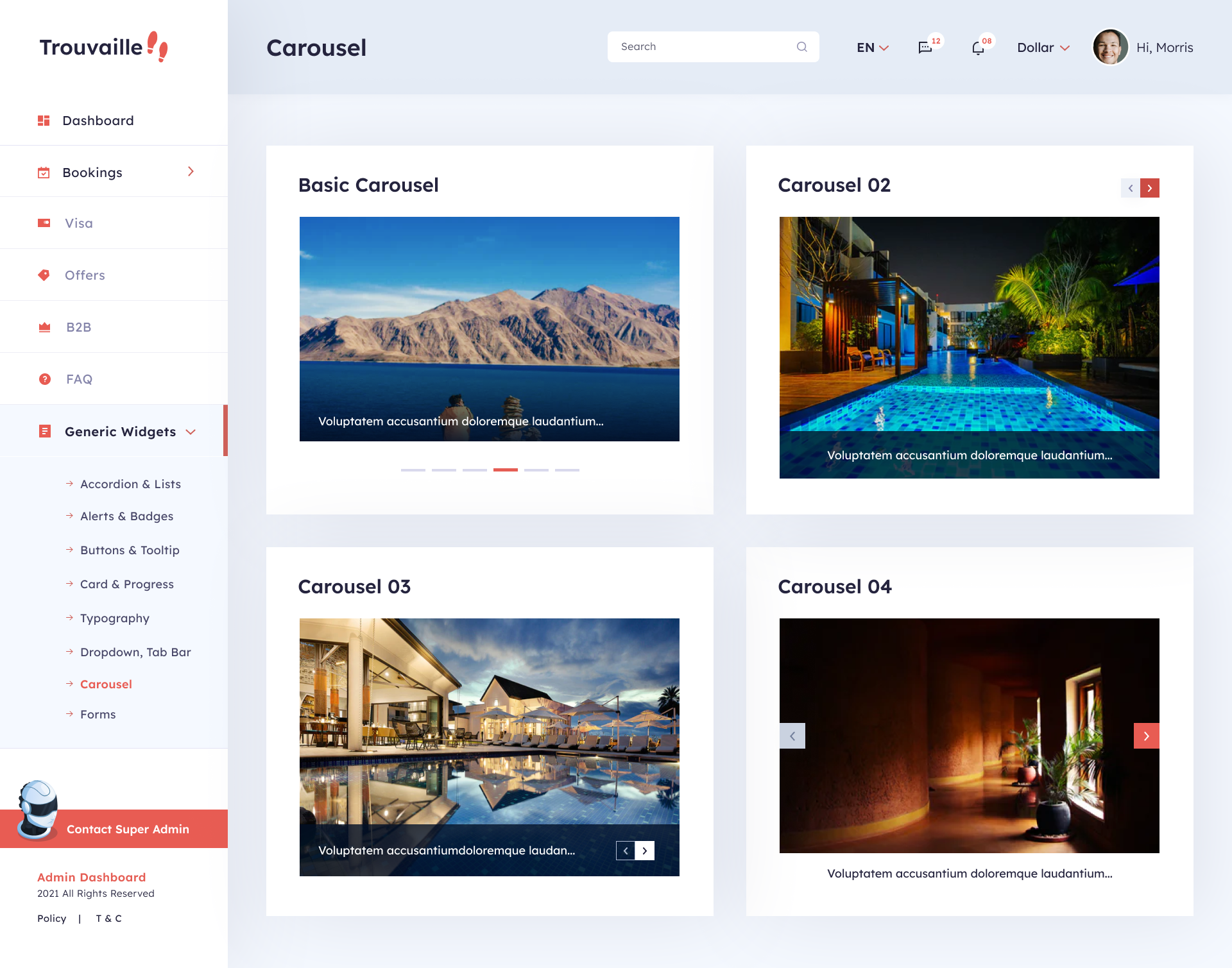
Task: Click the Contact Super Admin button
Action: (x=128, y=829)
